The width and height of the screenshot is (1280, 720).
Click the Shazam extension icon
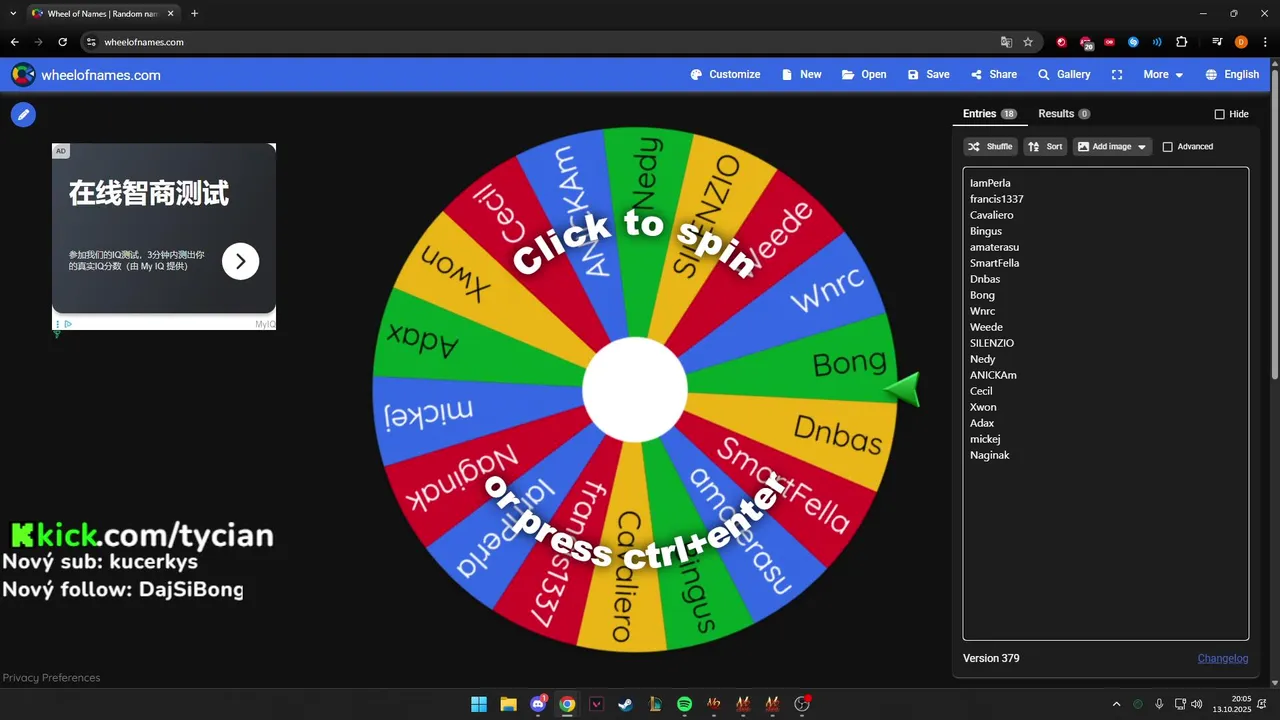pos(1133,42)
